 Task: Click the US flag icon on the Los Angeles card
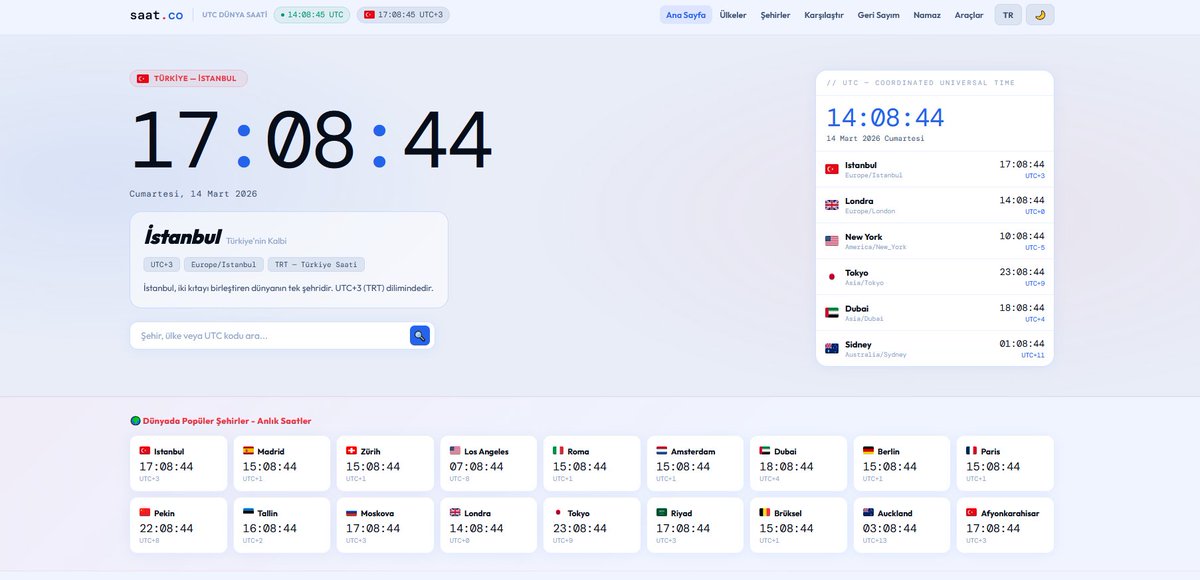tap(455, 451)
